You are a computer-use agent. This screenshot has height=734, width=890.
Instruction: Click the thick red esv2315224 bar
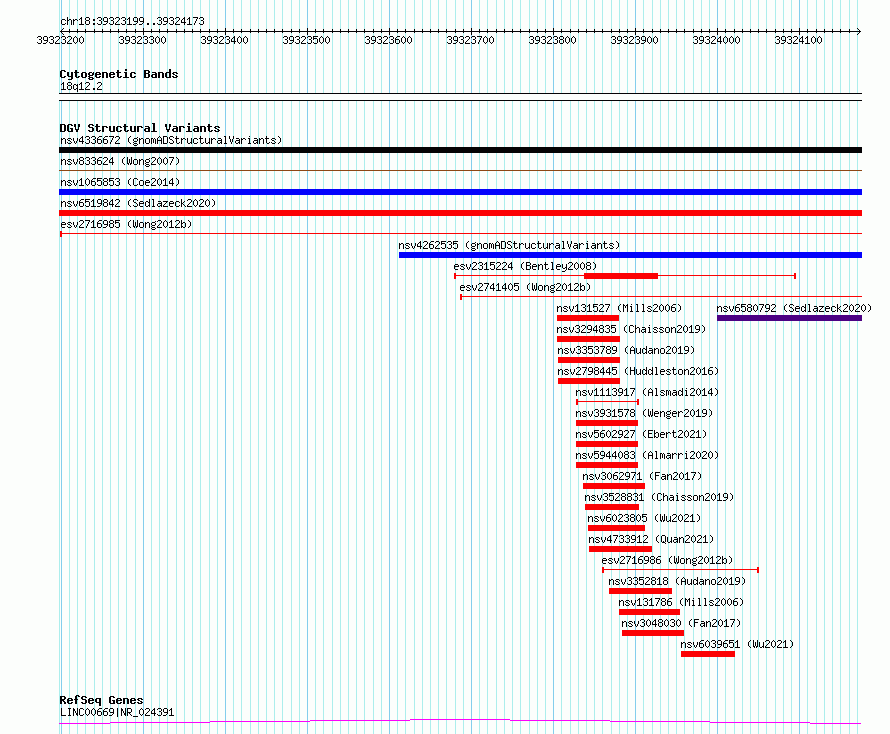[621, 276]
